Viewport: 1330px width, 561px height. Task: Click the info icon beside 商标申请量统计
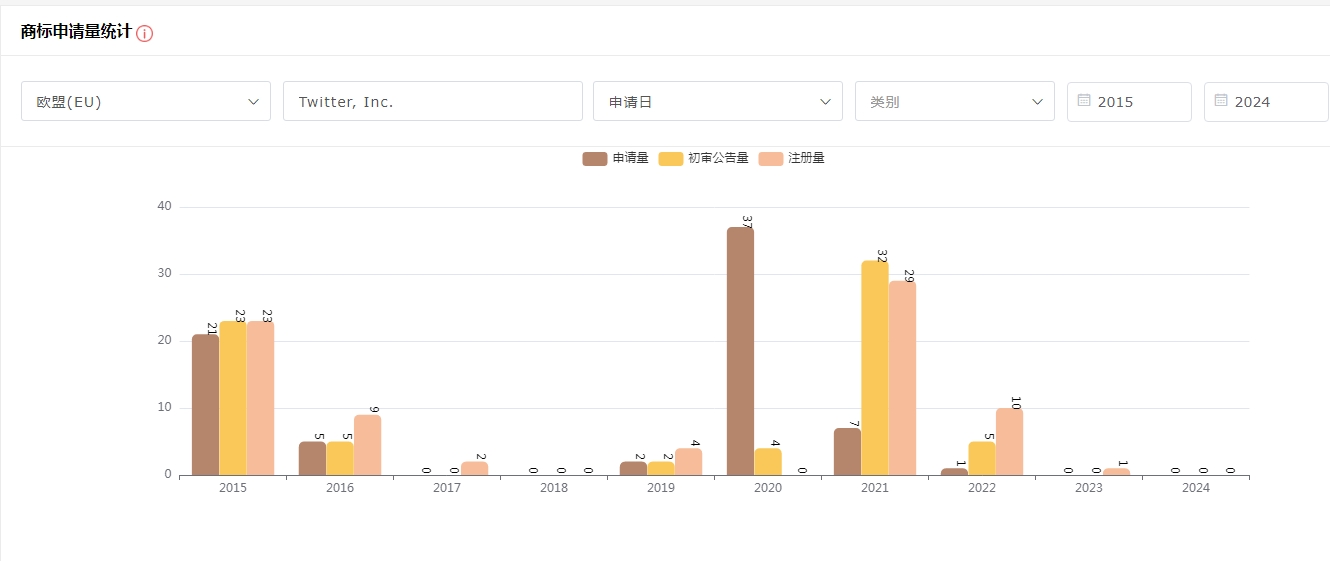(x=145, y=33)
